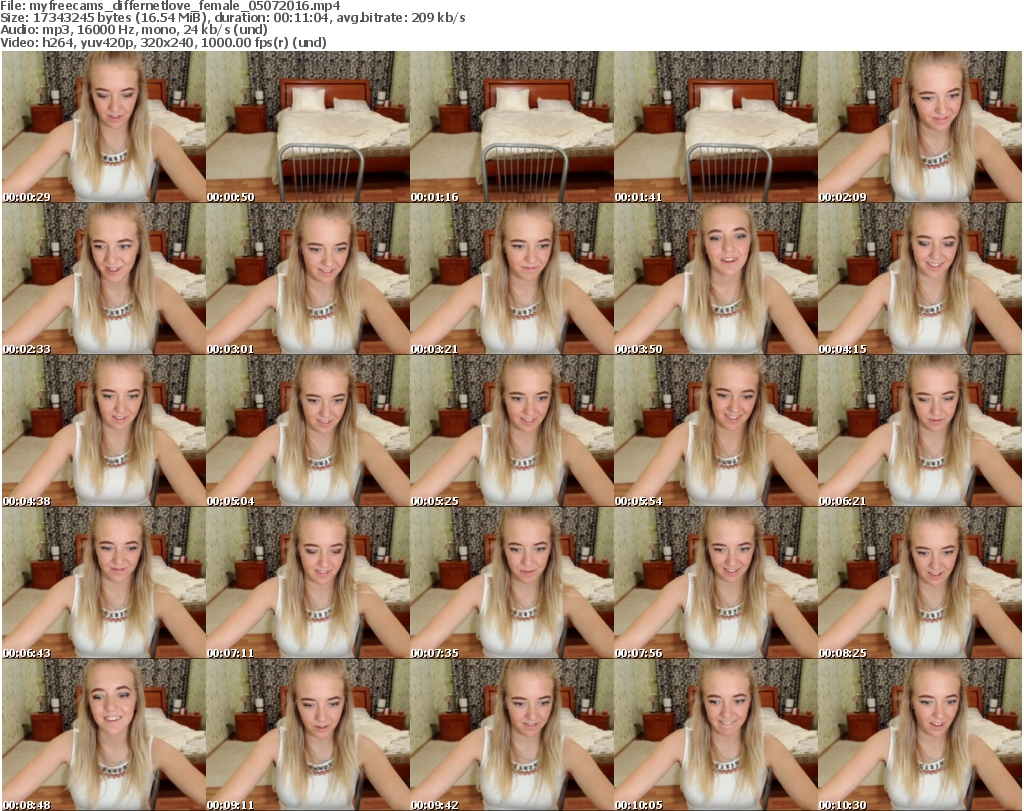This screenshot has height=811, width=1024.
Task: Select the thumbnail stamped 00:03:50
Action: 715,279
